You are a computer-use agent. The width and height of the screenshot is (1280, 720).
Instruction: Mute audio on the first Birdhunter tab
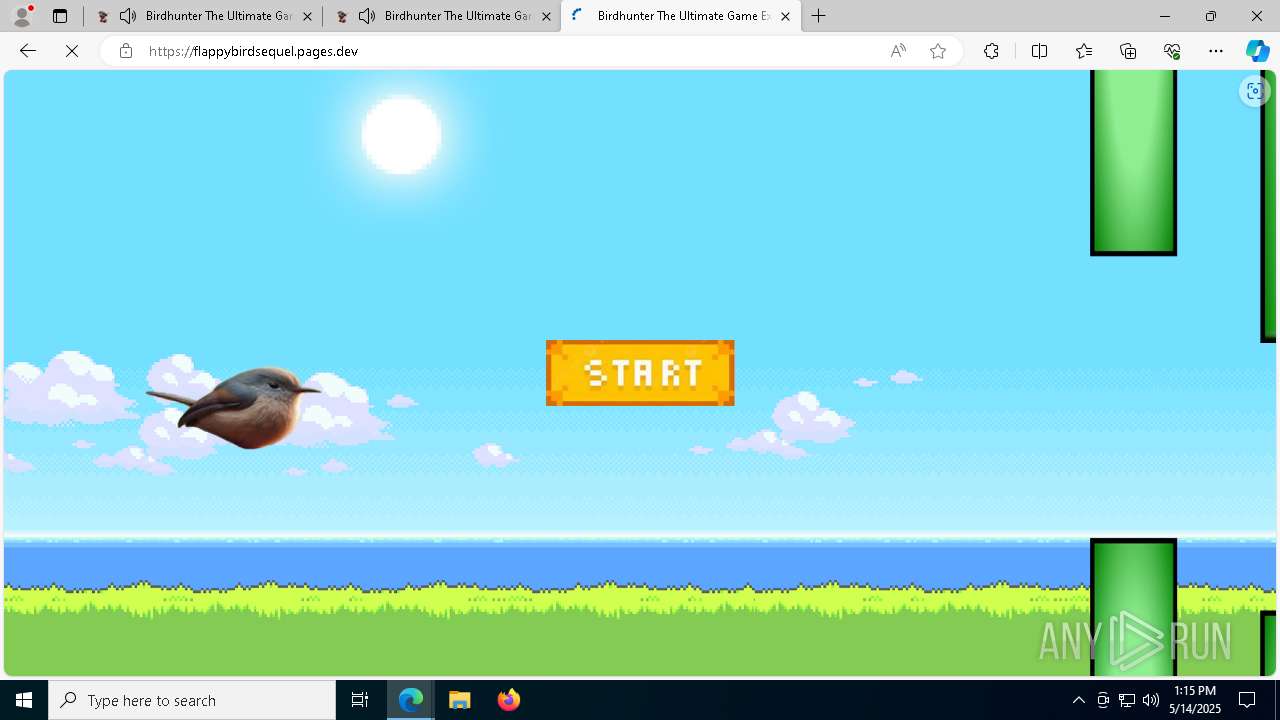pos(128,16)
